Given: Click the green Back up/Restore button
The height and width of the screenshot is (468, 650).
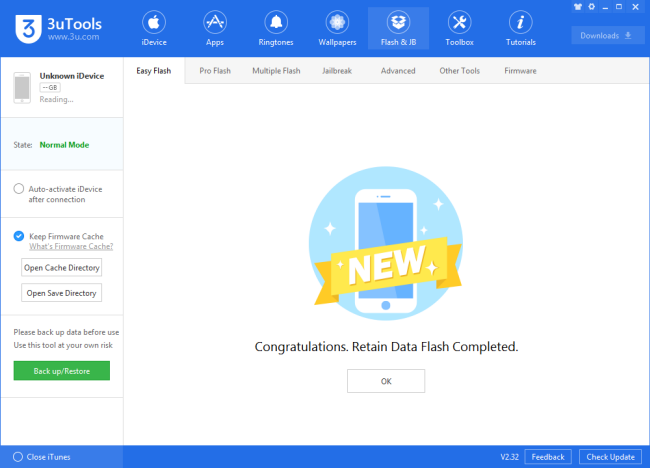Looking at the screenshot, I should click(61, 371).
